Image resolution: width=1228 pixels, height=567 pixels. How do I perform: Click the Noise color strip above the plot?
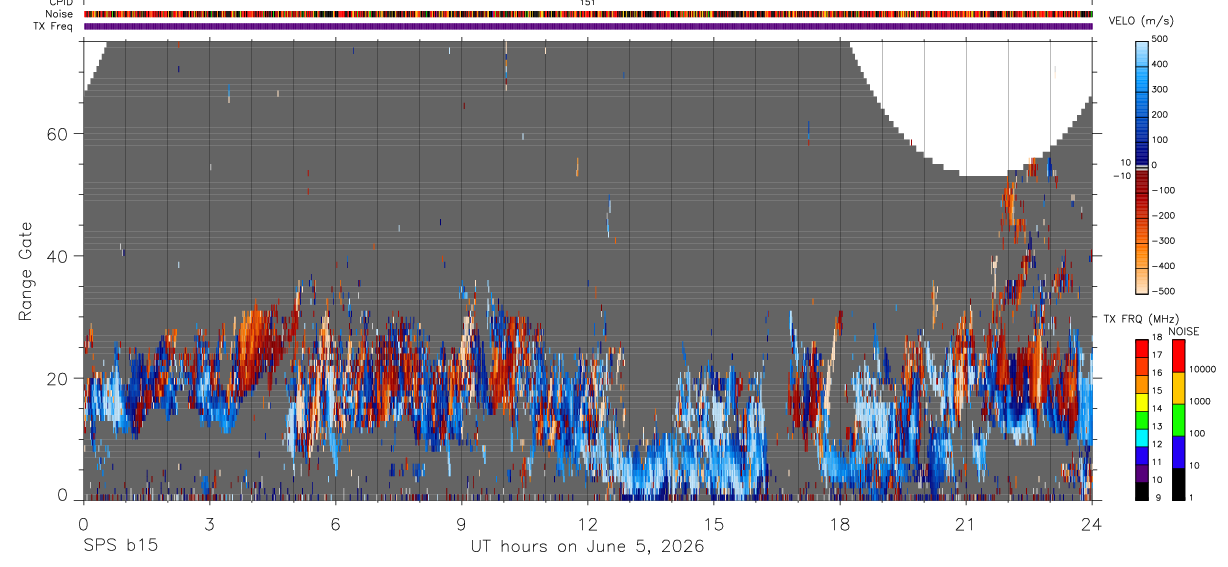pyautogui.click(x=588, y=14)
